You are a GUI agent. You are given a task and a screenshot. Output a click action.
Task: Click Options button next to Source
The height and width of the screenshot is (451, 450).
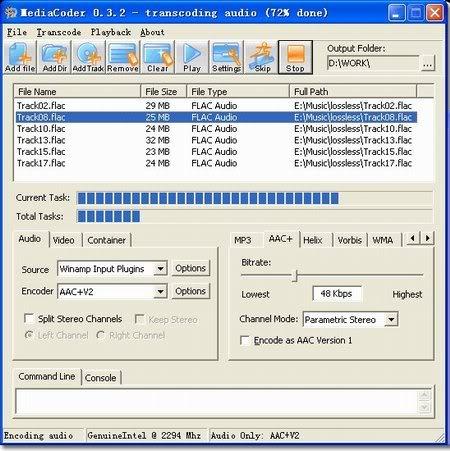pos(191,268)
